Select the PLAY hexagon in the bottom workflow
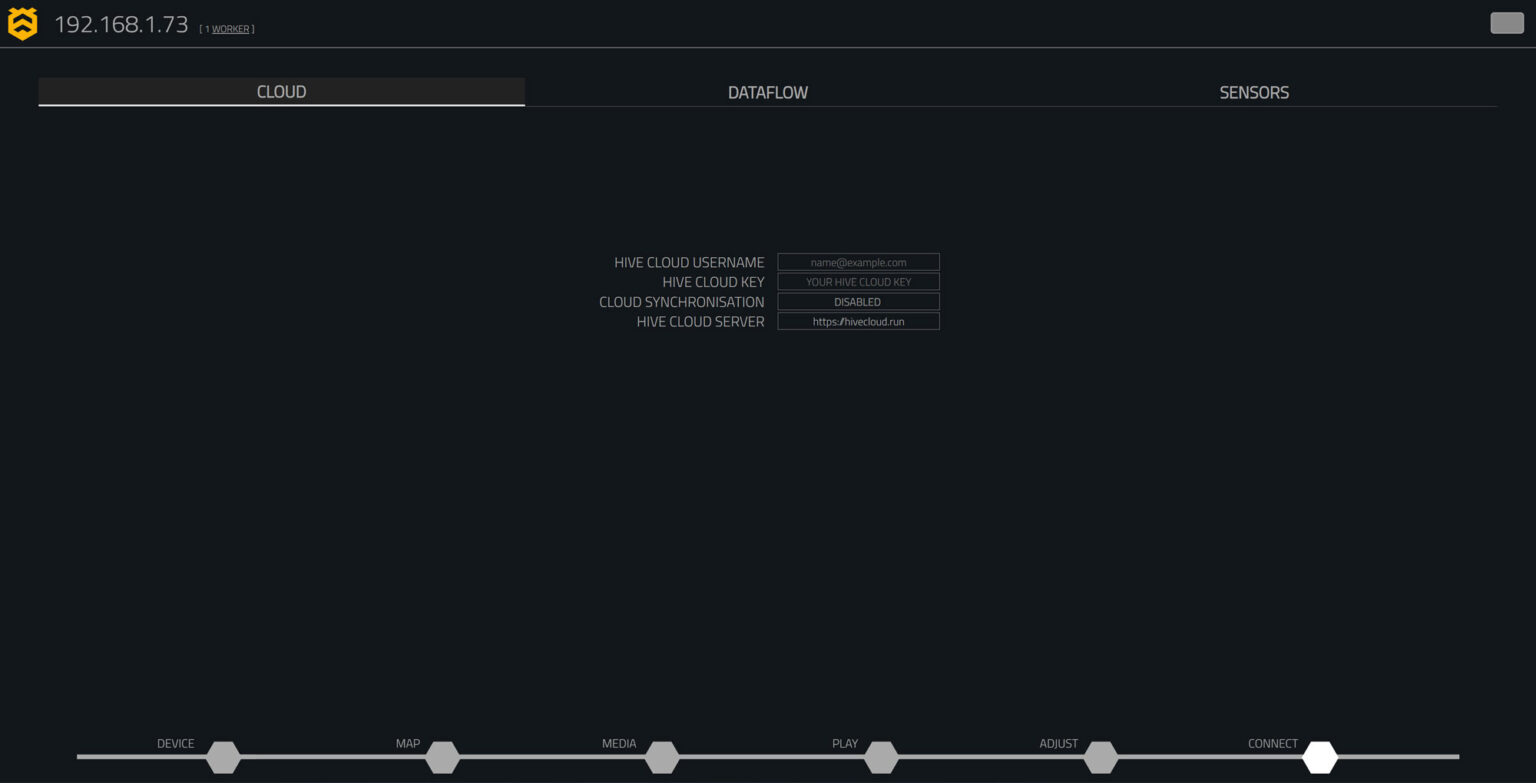 [881, 757]
